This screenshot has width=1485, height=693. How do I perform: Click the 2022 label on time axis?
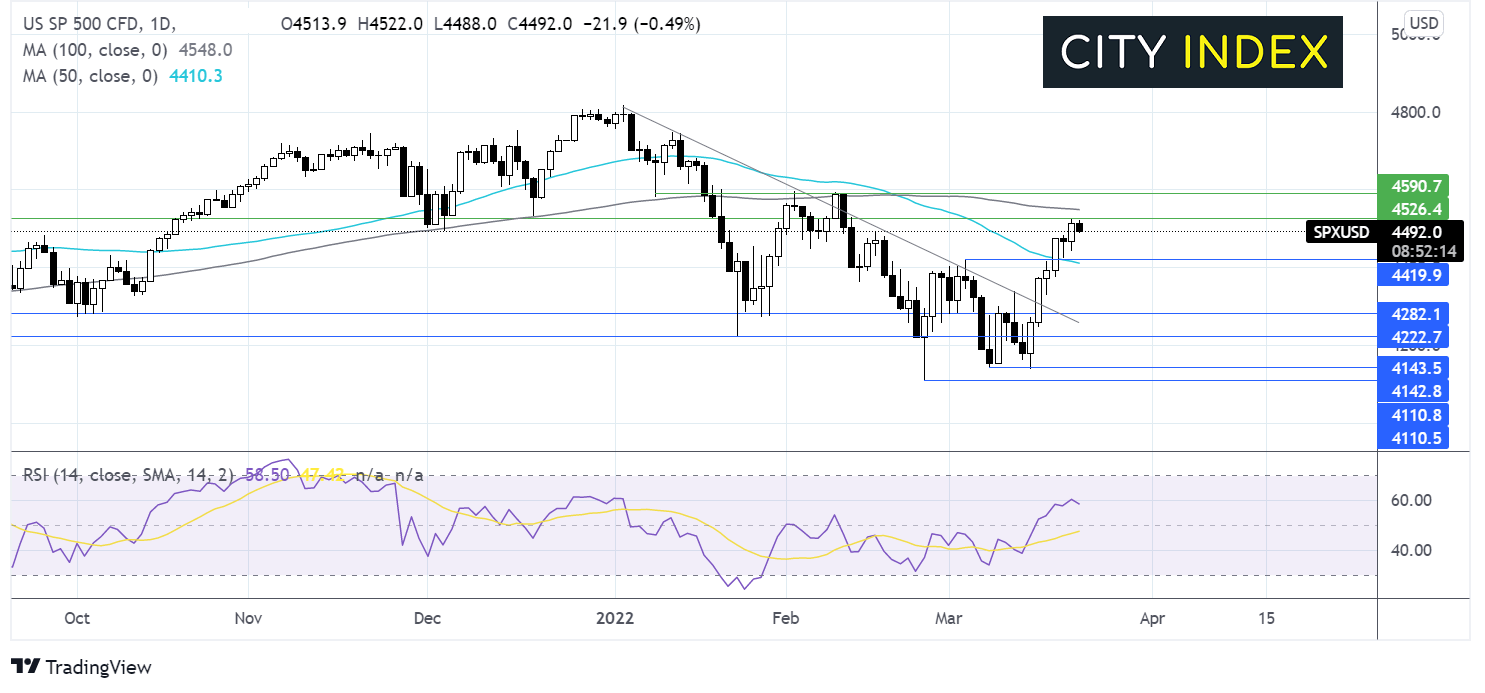612,618
